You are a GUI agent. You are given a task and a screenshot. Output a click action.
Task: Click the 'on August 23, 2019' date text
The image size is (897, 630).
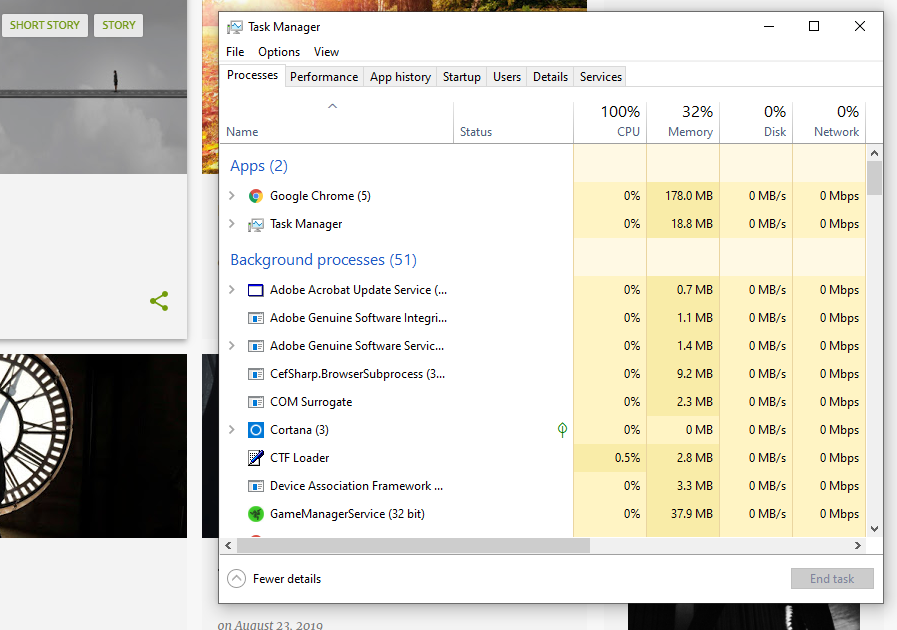pyautogui.click(x=270, y=625)
